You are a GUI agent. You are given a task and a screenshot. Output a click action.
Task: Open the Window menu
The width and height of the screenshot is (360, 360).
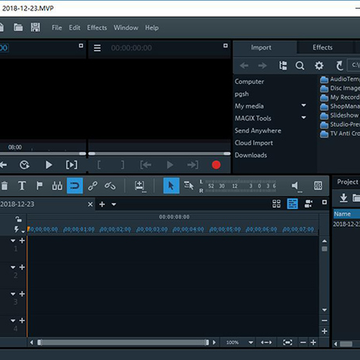click(x=126, y=28)
